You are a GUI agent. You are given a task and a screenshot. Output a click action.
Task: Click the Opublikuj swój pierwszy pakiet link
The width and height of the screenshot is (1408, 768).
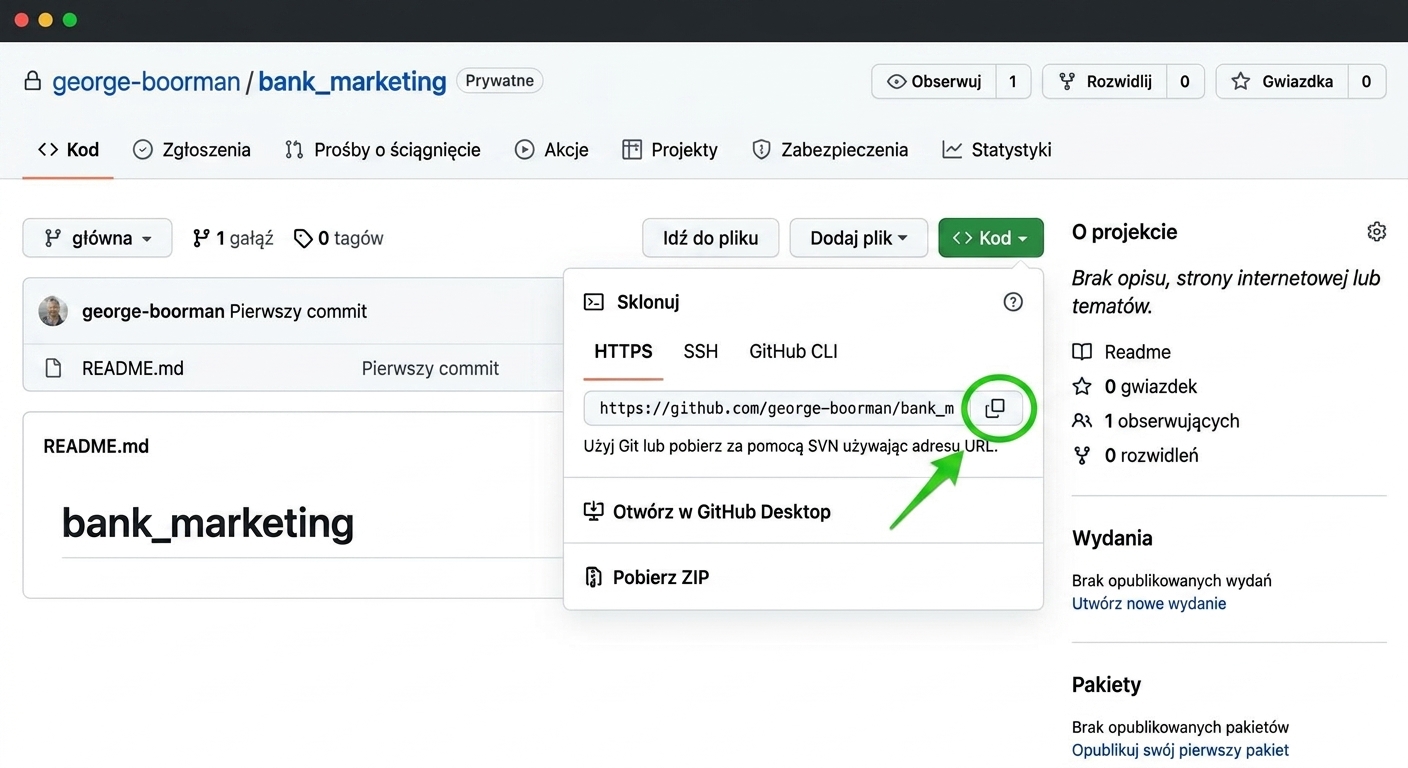point(1180,750)
